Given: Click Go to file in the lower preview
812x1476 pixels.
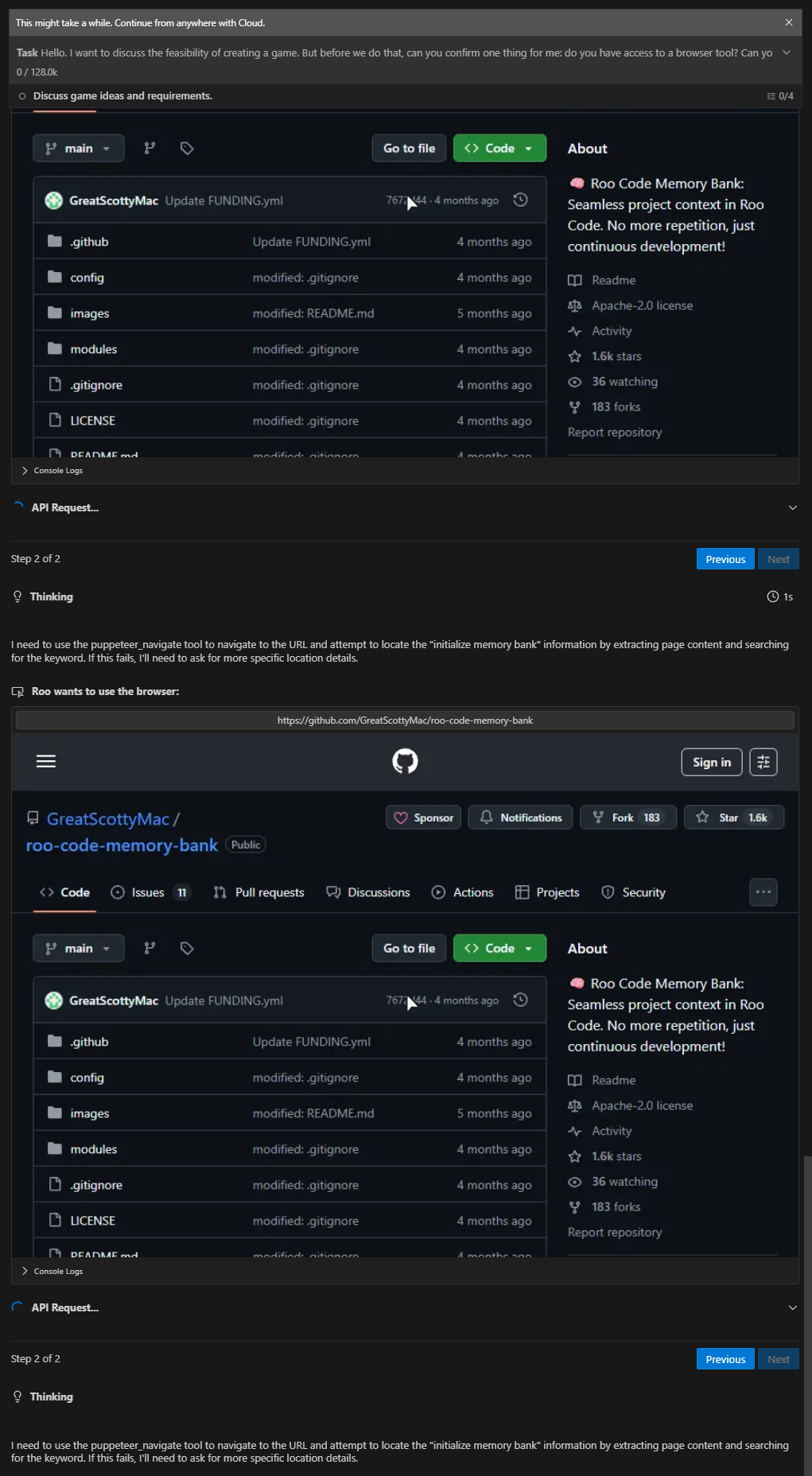Looking at the screenshot, I should (410, 948).
